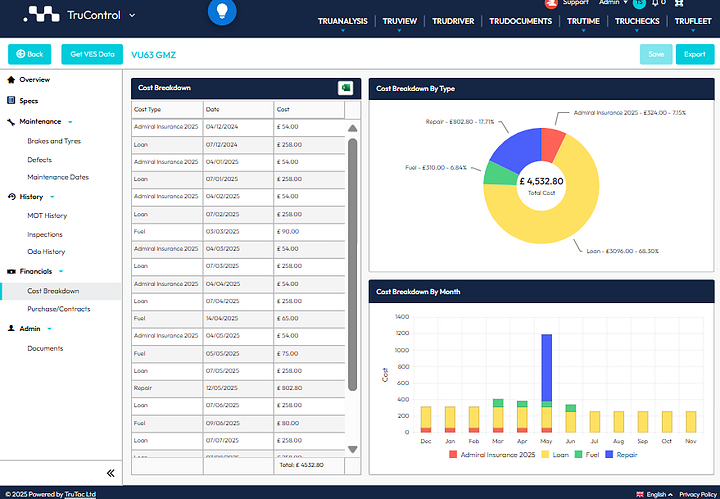The image size is (720, 499).
Task: Click the table scrollbar up arrow
Action: point(353,128)
